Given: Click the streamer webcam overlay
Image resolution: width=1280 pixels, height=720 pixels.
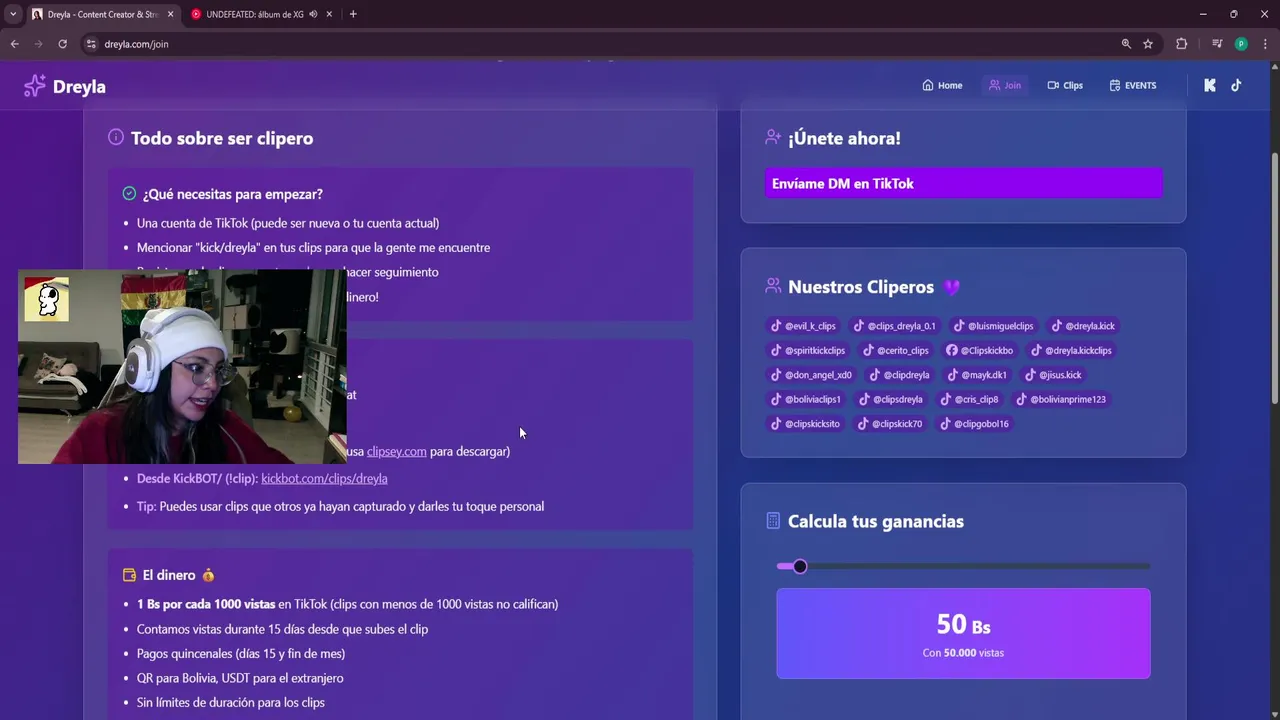Looking at the screenshot, I should pyautogui.click(x=182, y=366).
